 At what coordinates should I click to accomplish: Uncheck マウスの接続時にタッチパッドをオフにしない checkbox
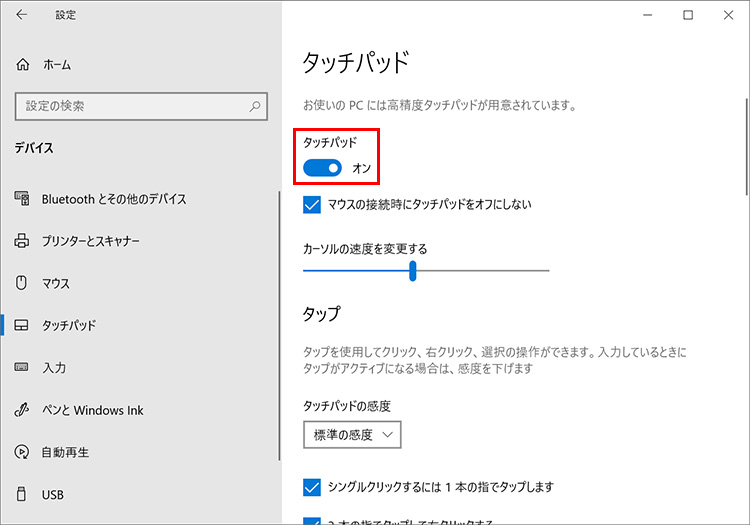(311, 205)
